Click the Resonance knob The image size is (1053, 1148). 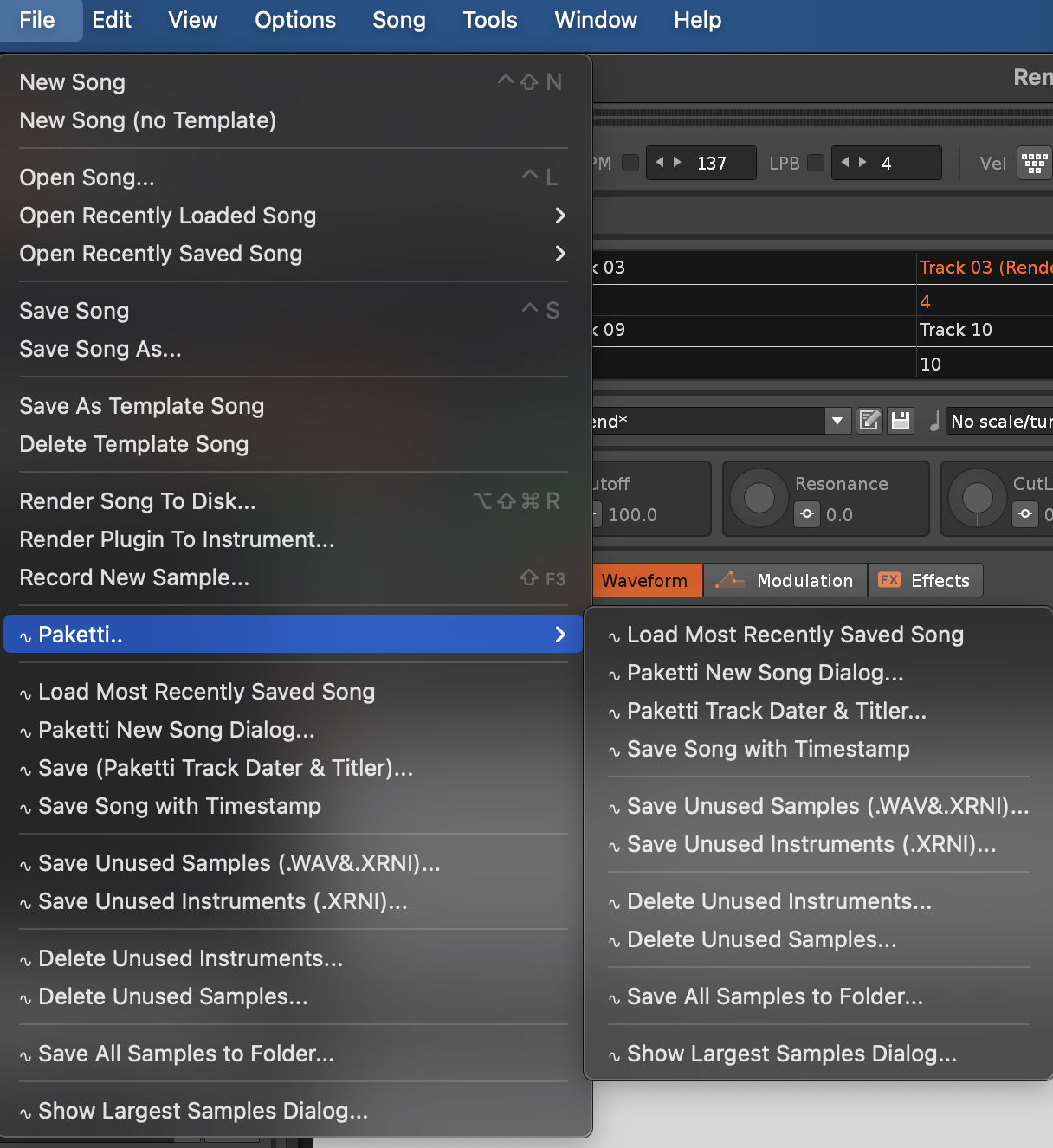click(x=759, y=498)
